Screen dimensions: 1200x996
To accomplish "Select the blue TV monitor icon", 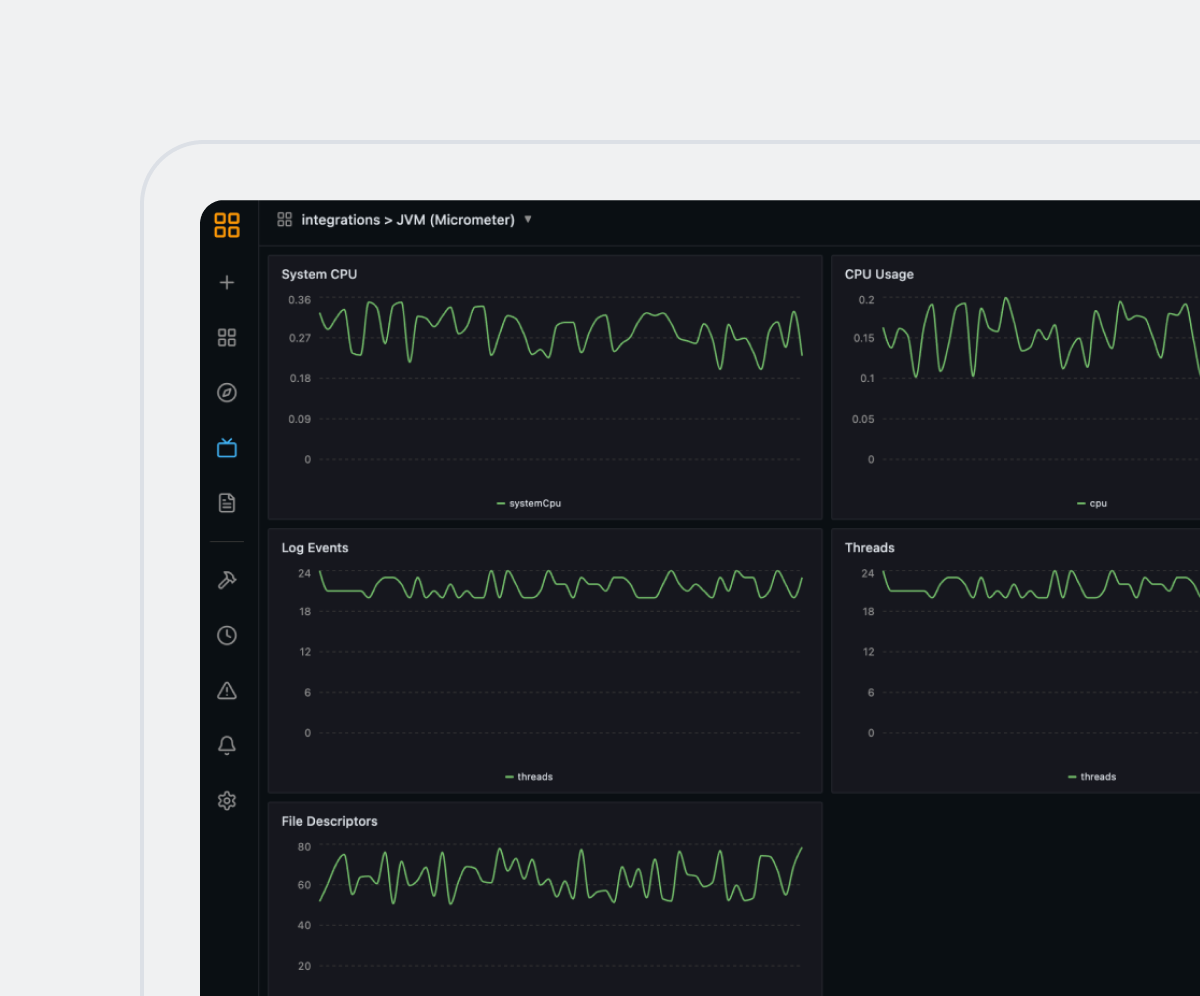I will [227, 448].
